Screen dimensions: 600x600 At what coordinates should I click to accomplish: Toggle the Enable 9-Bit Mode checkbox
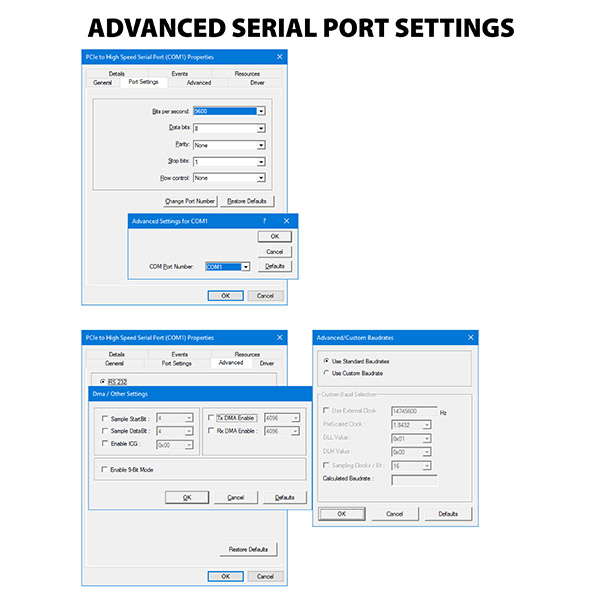click(105, 469)
